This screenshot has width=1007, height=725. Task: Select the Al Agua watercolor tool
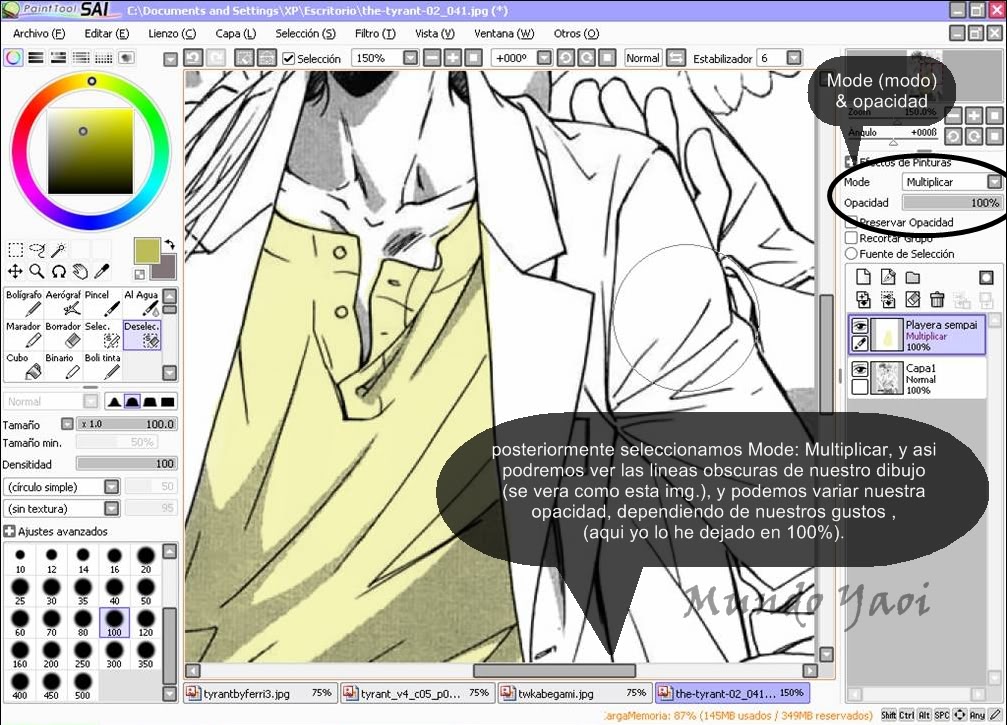(141, 303)
